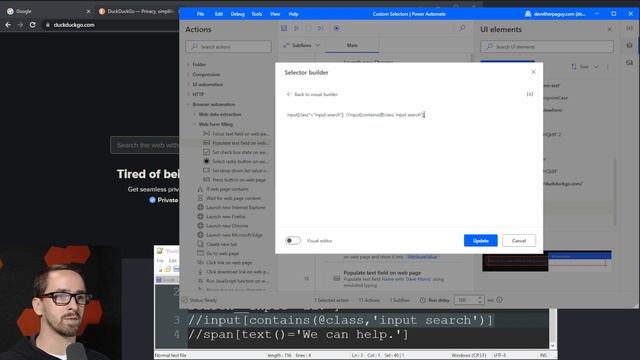Click the Launch new Chrome icon
The width and height of the screenshot is (640, 360).
pyautogui.click(x=200, y=226)
